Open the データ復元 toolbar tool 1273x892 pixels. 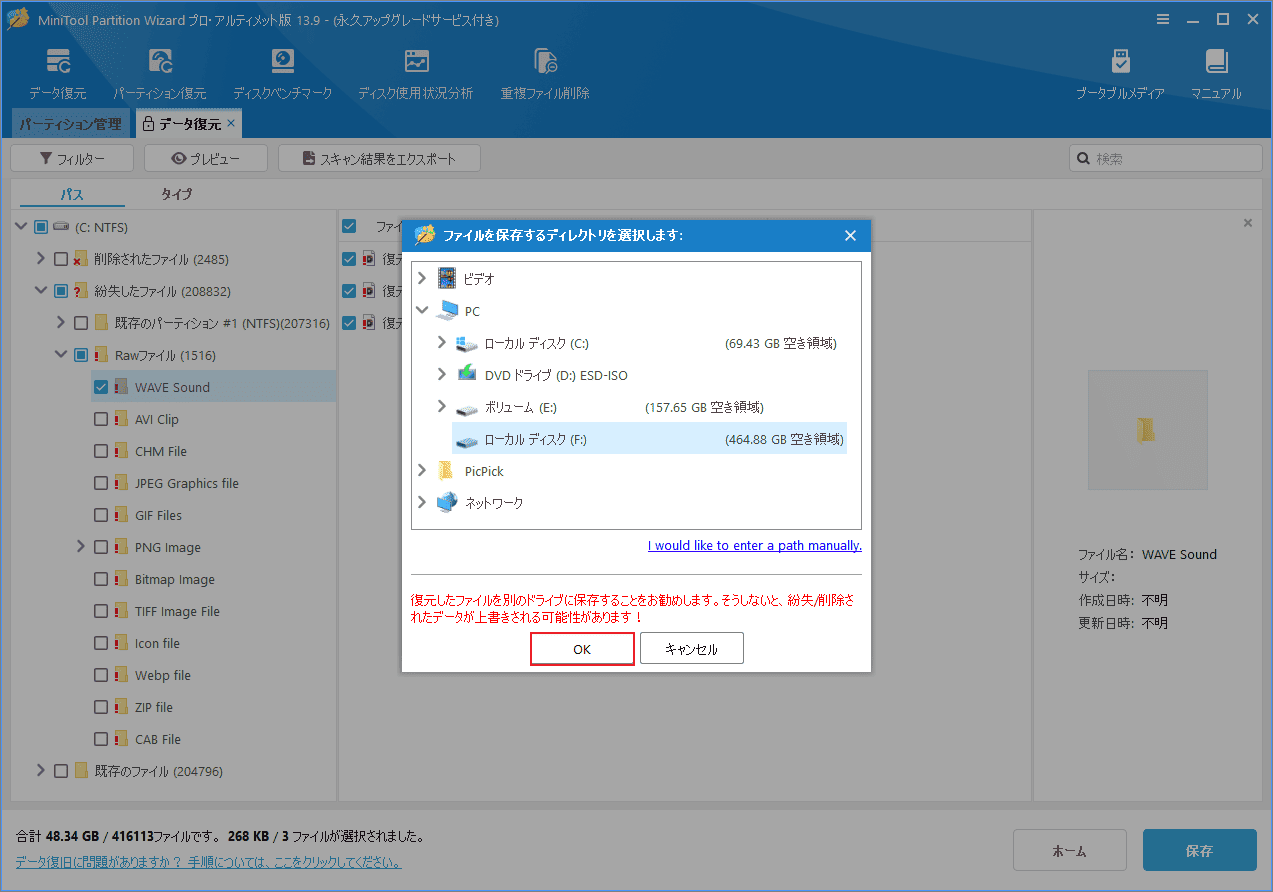pyautogui.click(x=58, y=74)
